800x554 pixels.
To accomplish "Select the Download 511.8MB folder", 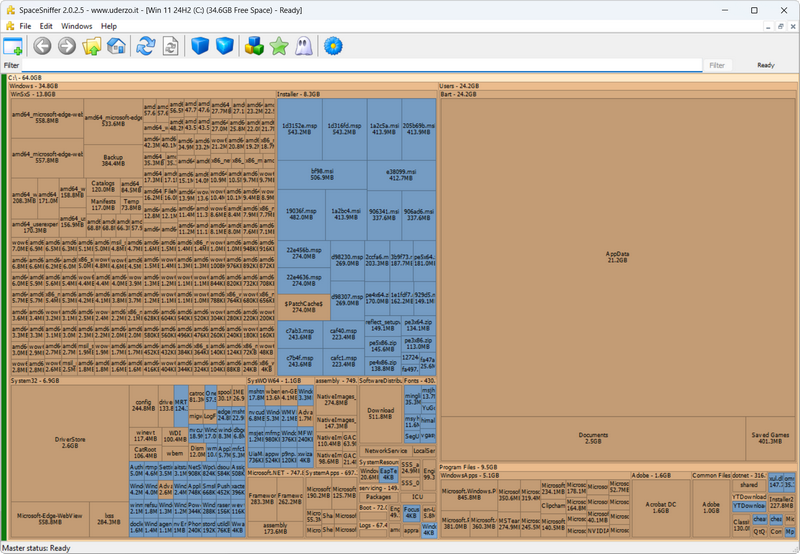I will pyautogui.click(x=381, y=414).
